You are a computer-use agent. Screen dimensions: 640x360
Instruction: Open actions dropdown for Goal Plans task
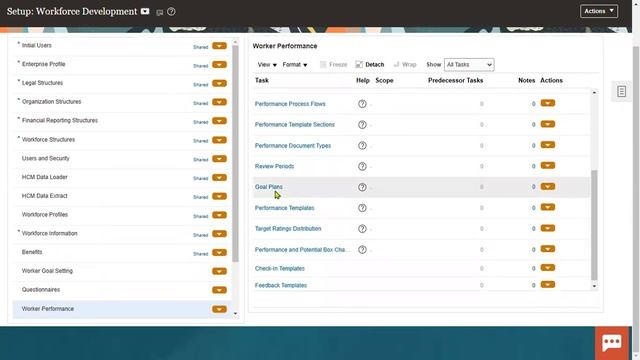[548, 187]
